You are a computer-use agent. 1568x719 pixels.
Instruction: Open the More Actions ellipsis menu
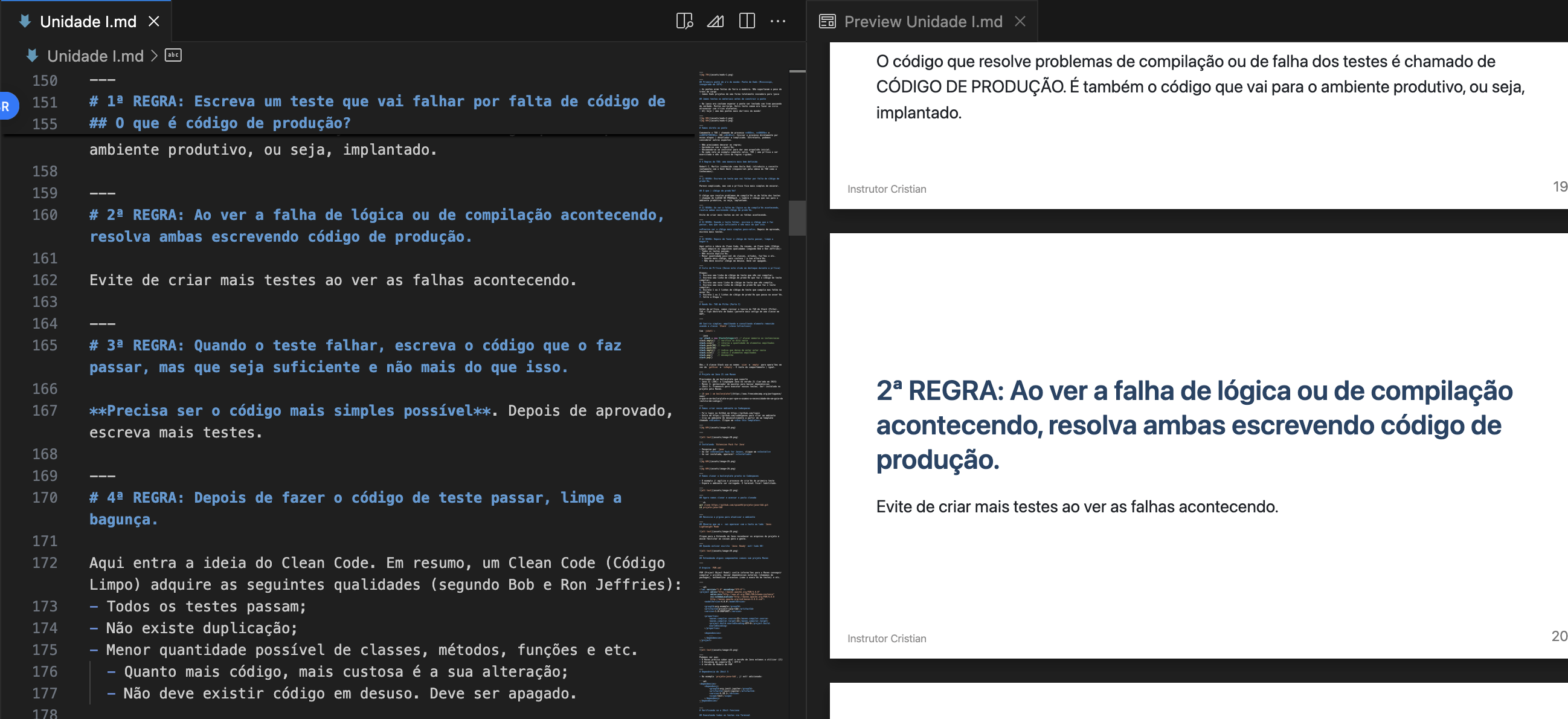[x=778, y=21]
